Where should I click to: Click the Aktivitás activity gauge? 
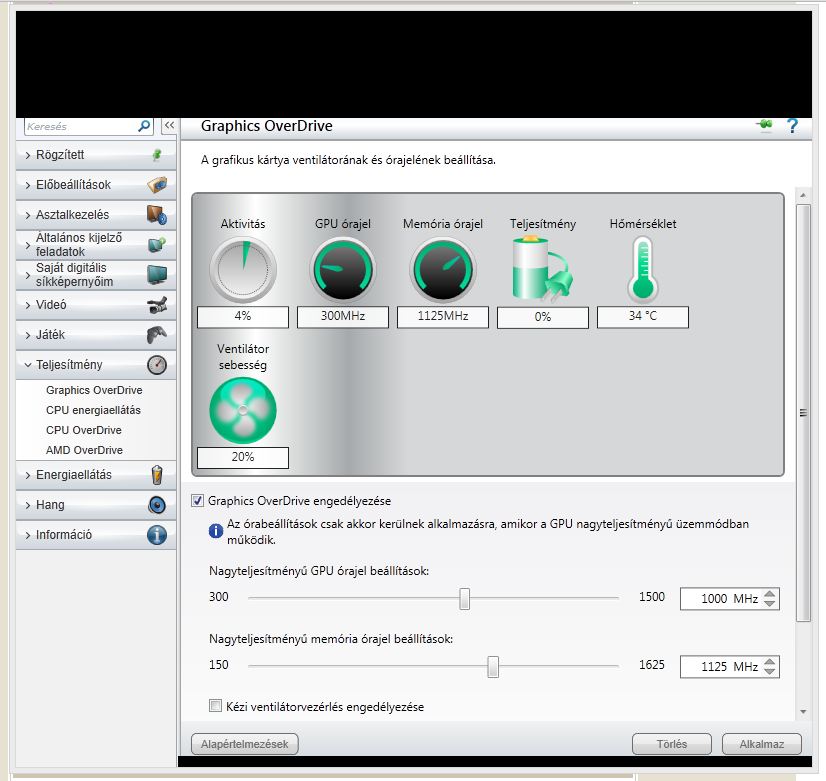pyautogui.click(x=243, y=270)
